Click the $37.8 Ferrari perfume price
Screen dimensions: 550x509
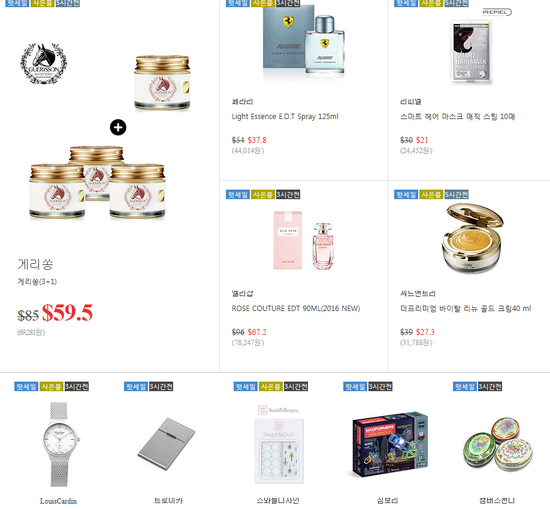(x=257, y=140)
